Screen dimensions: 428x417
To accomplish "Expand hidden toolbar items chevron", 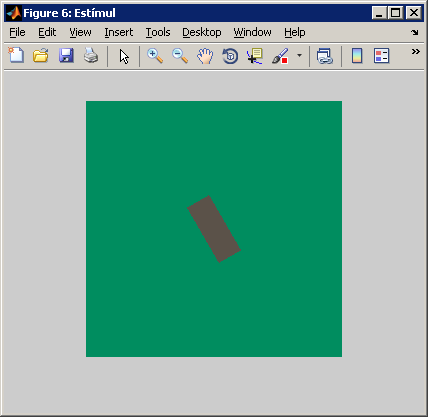I will click(x=415, y=51).
